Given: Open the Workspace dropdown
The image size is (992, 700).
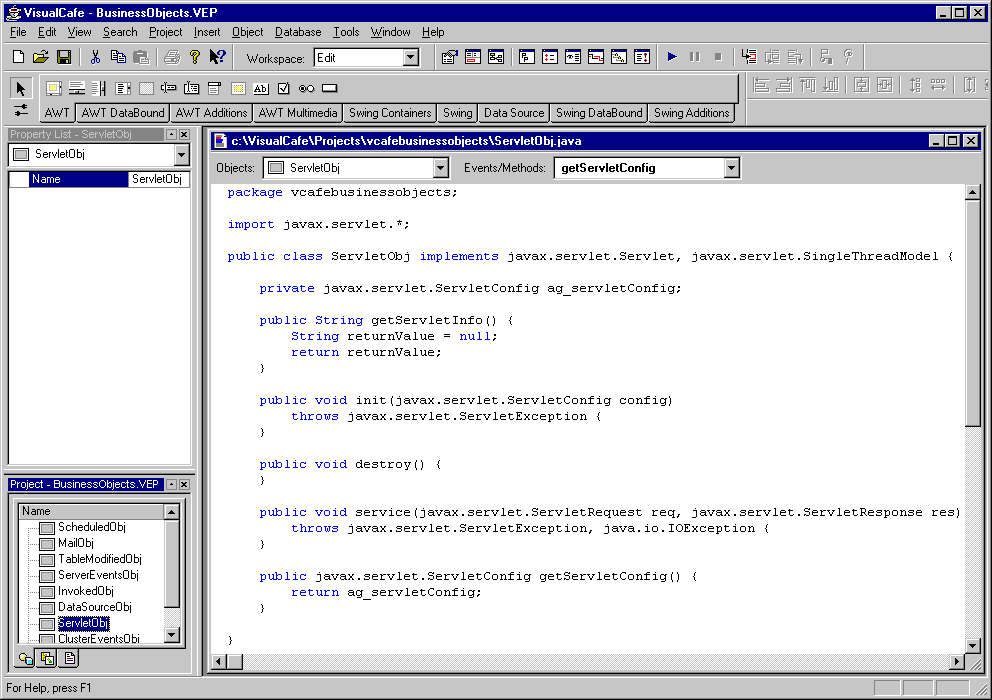Looking at the screenshot, I should 411,58.
